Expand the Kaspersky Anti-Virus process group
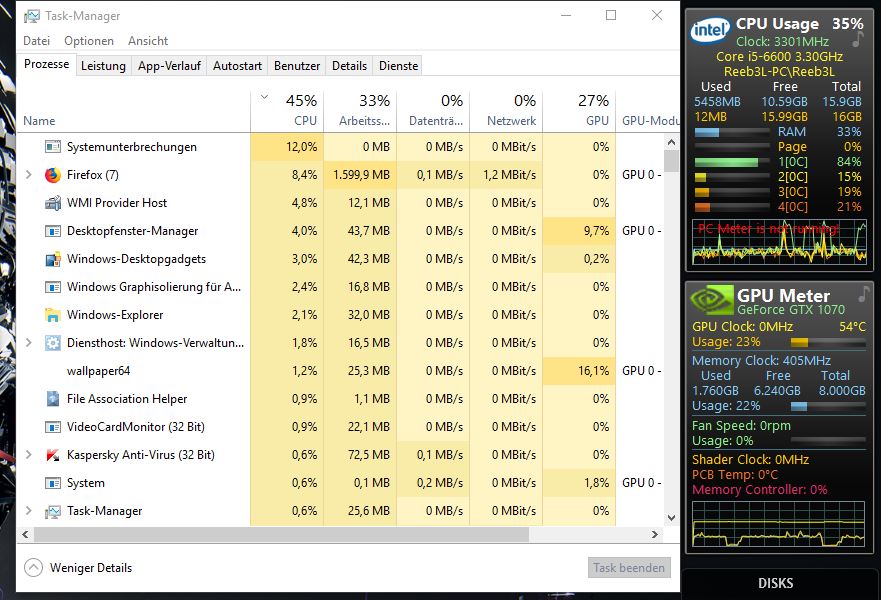This screenshot has width=881, height=600. (29, 455)
